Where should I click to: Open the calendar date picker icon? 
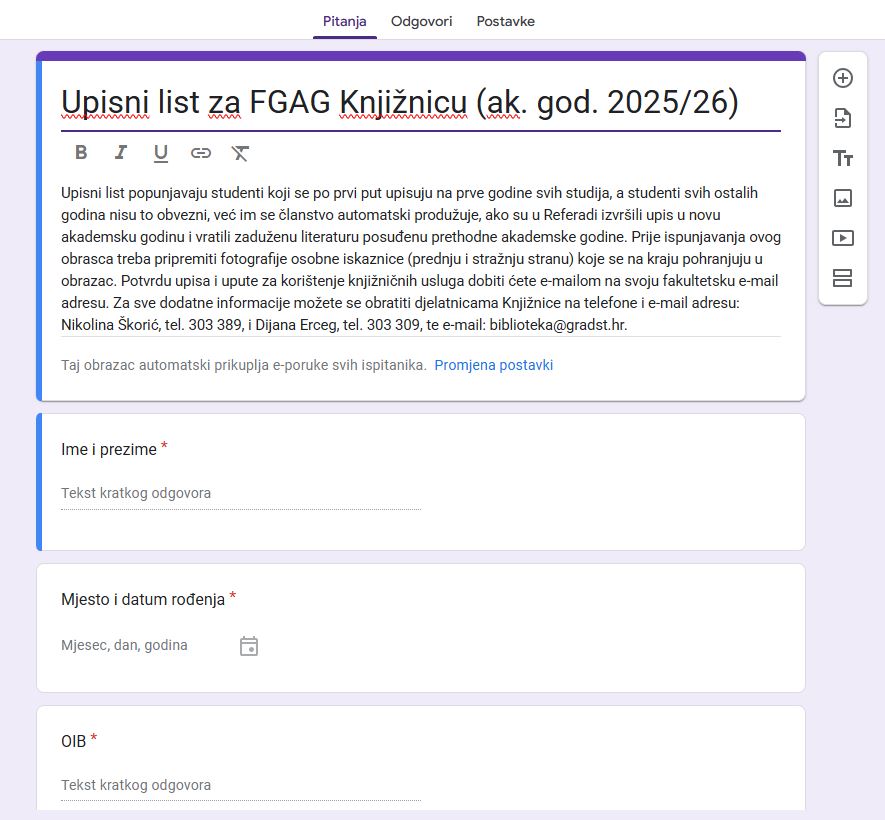(x=249, y=646)
